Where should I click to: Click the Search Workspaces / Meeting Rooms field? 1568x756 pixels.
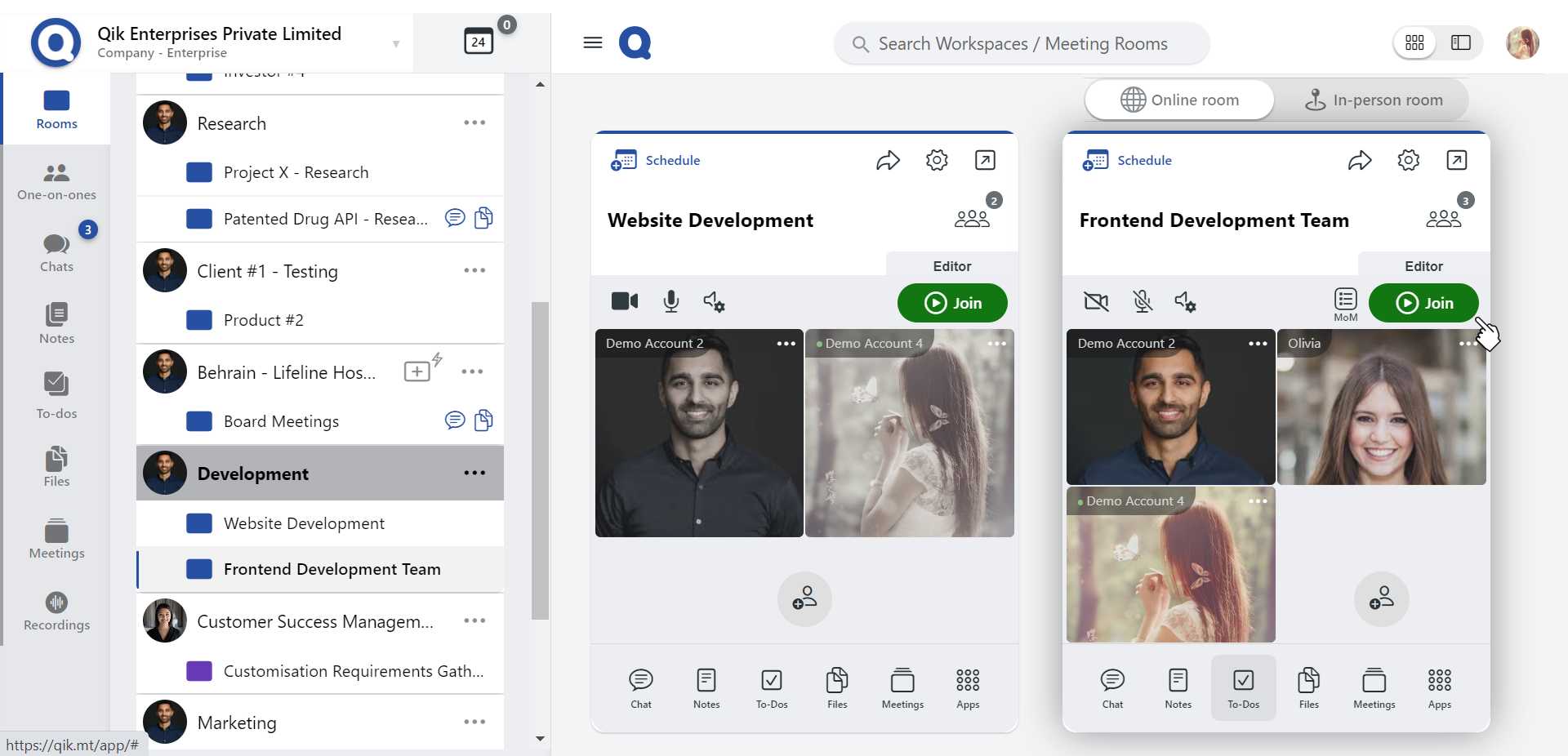(x=1022, y=44)
